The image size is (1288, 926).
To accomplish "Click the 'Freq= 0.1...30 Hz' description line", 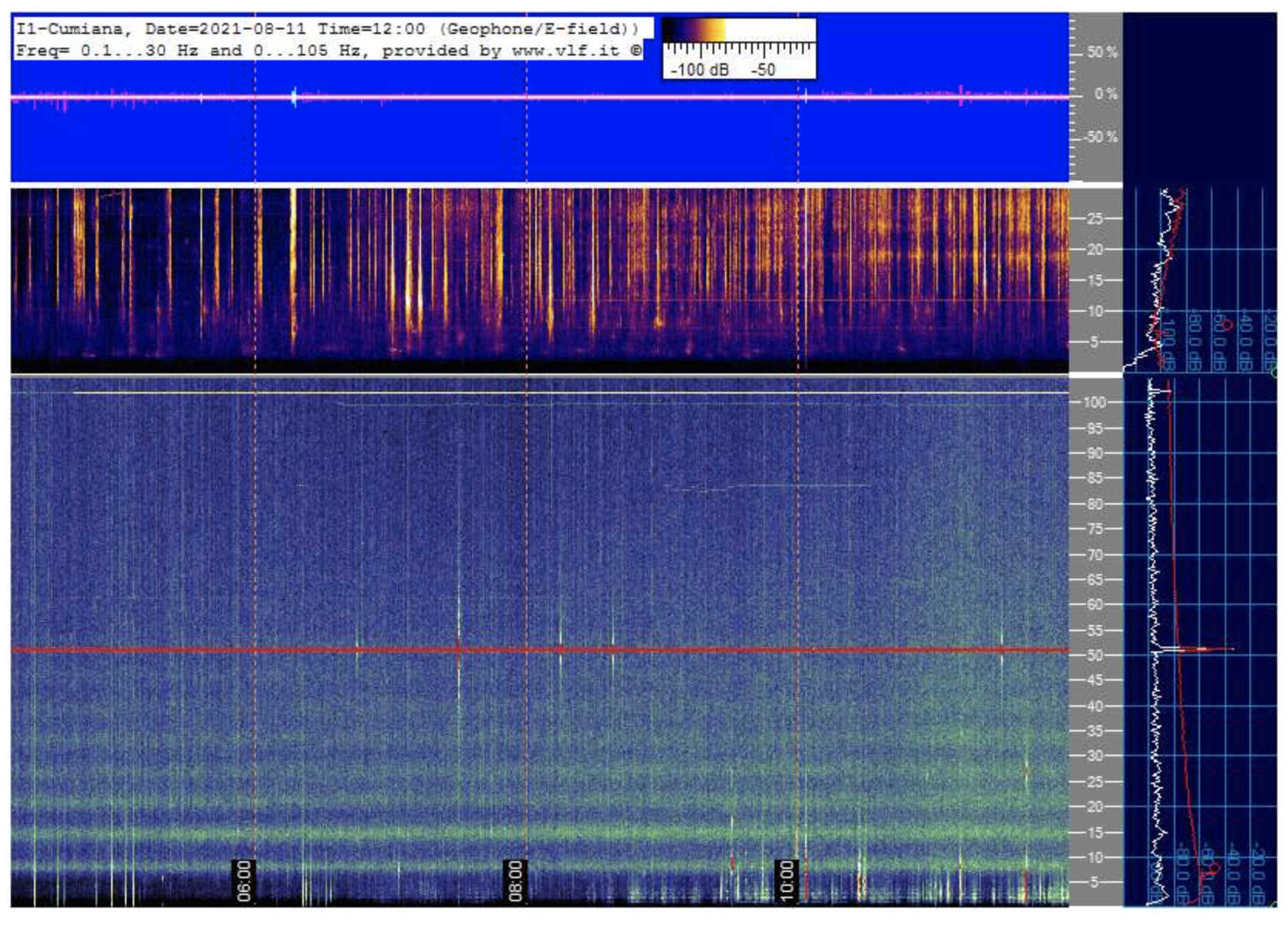I will [329, 51].
